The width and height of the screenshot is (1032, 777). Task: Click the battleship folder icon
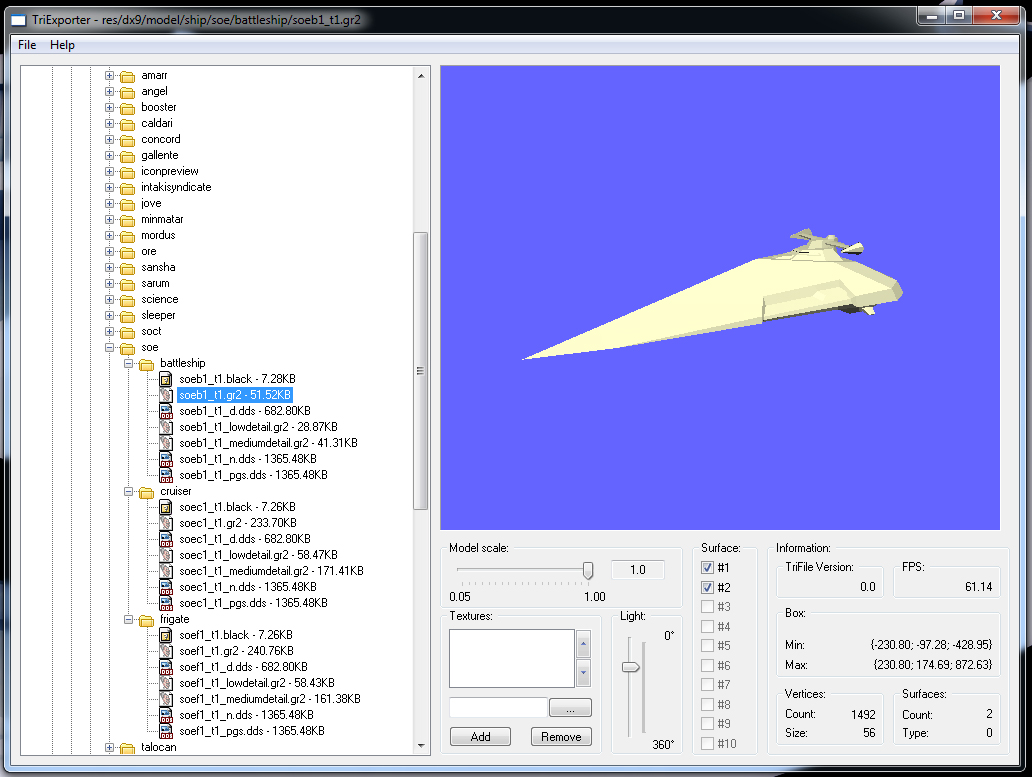pos(146,364)
